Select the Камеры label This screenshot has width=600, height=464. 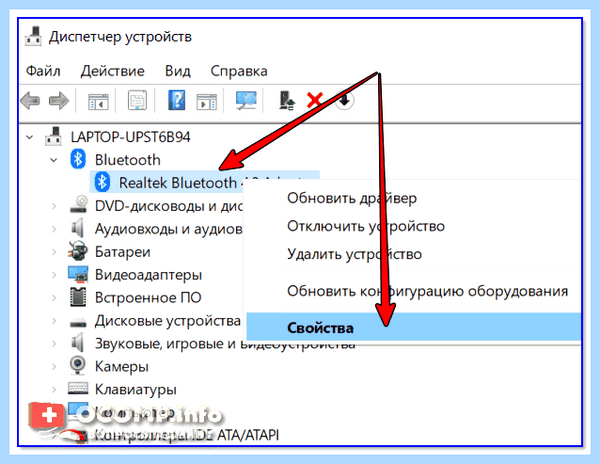[x=122, y=367]
